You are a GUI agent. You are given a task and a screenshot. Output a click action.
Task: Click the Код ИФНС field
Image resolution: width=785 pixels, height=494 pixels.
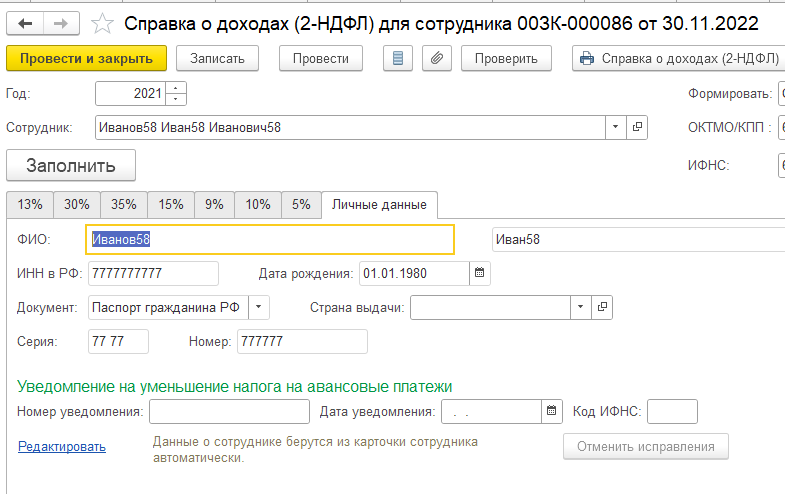(x=672, y=411)
